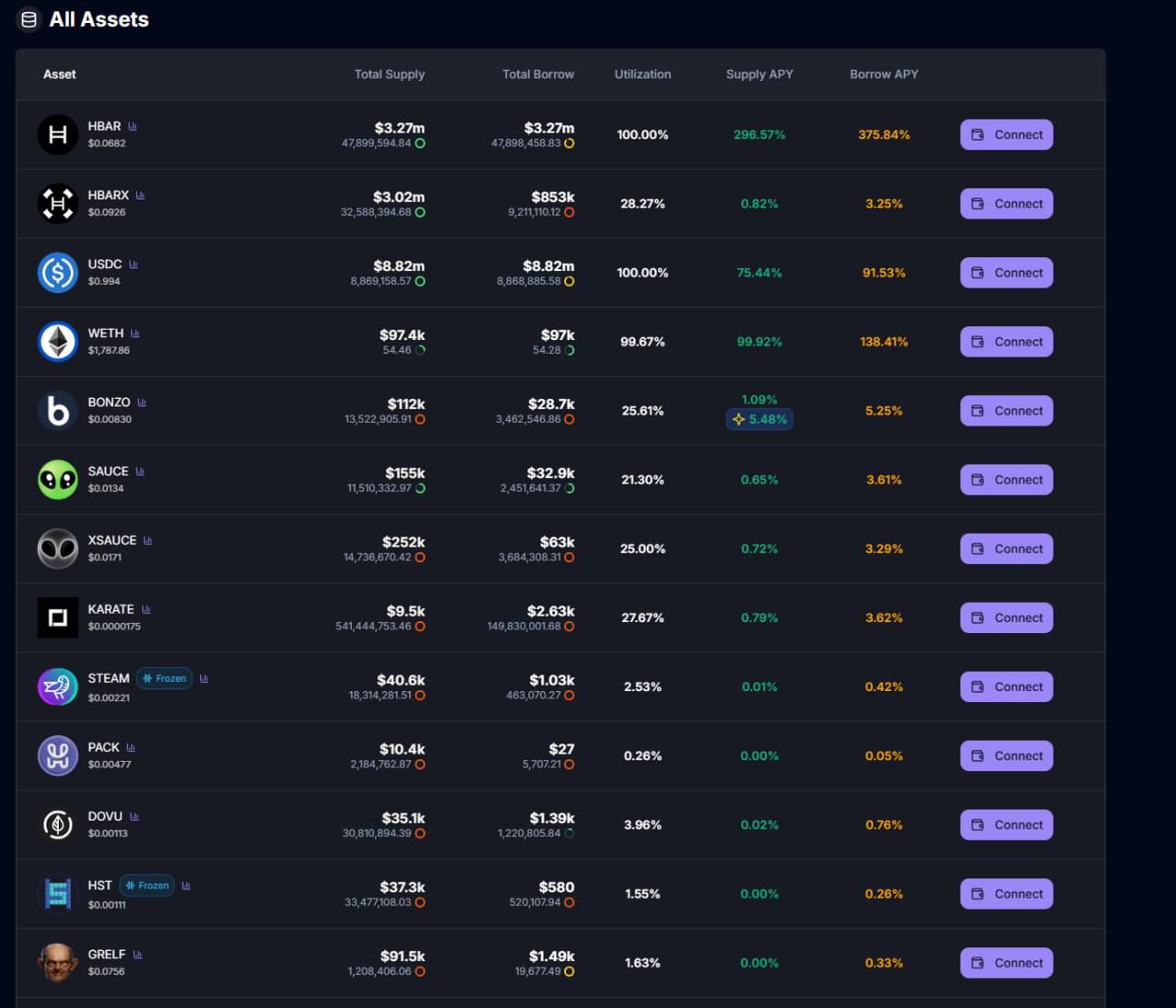The height and width of the screenshot is (1008, 1176).
Task: Click the BONZO token logo
Action: (x=57, y=411)
